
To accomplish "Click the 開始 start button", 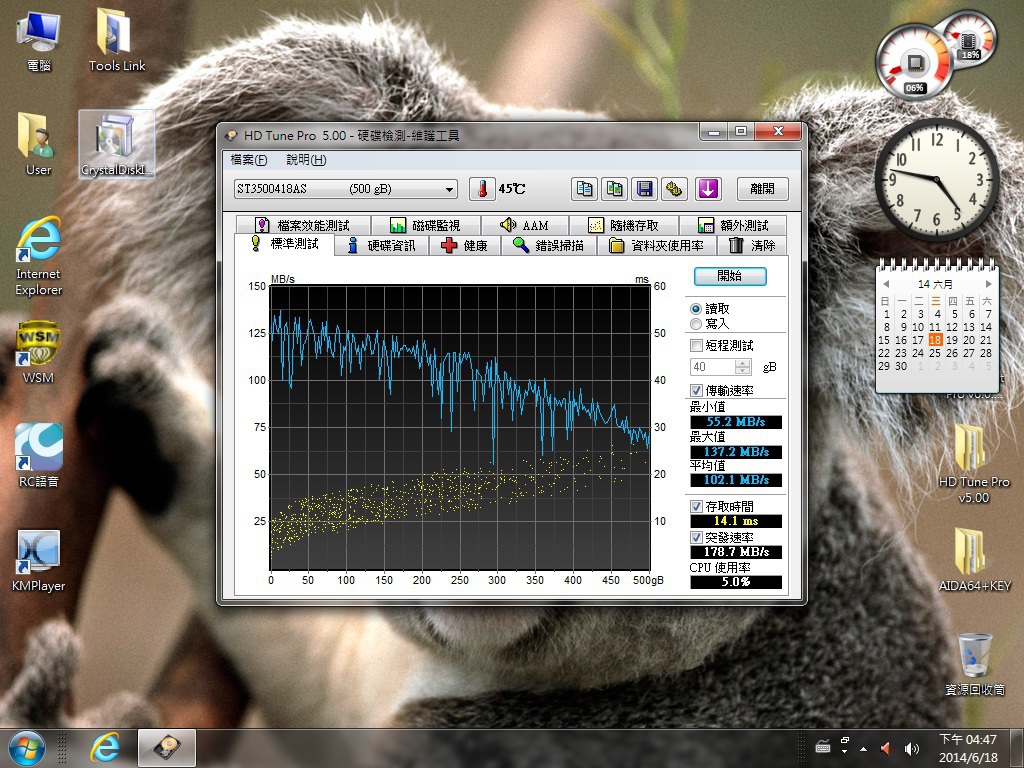I will coord(729,276).
